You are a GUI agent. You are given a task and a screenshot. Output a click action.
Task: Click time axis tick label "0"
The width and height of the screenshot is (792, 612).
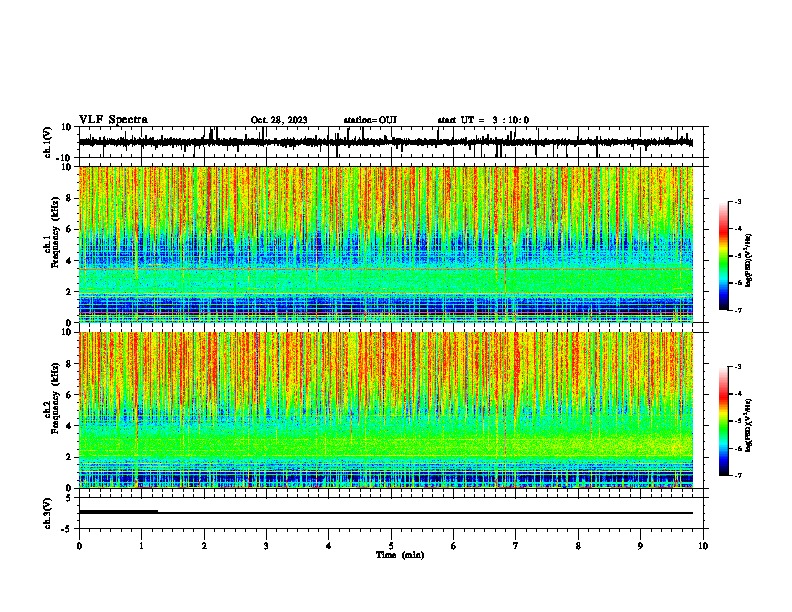click(x=79, y=546)
